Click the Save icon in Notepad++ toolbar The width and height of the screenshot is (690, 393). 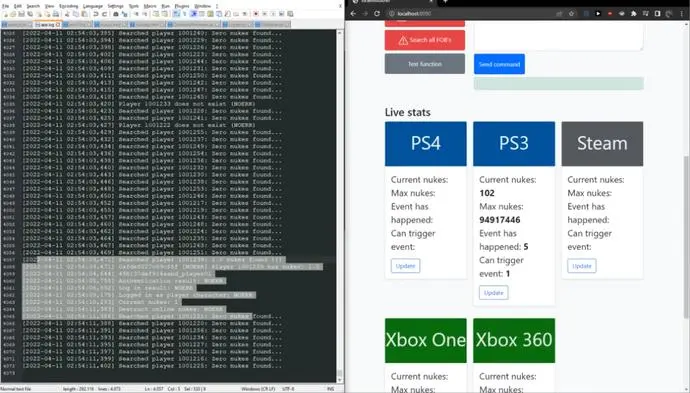click(x=22, y=14)
